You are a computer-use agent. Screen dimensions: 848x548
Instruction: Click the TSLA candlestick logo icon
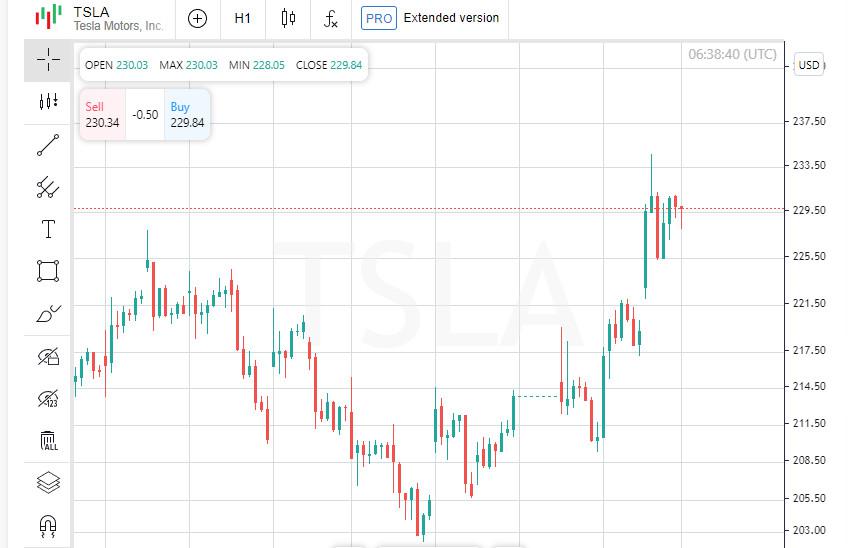(49, 16)
